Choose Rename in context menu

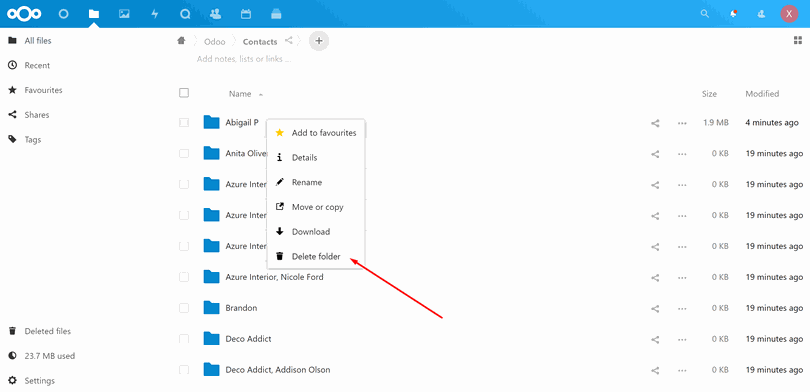[316, 182]
